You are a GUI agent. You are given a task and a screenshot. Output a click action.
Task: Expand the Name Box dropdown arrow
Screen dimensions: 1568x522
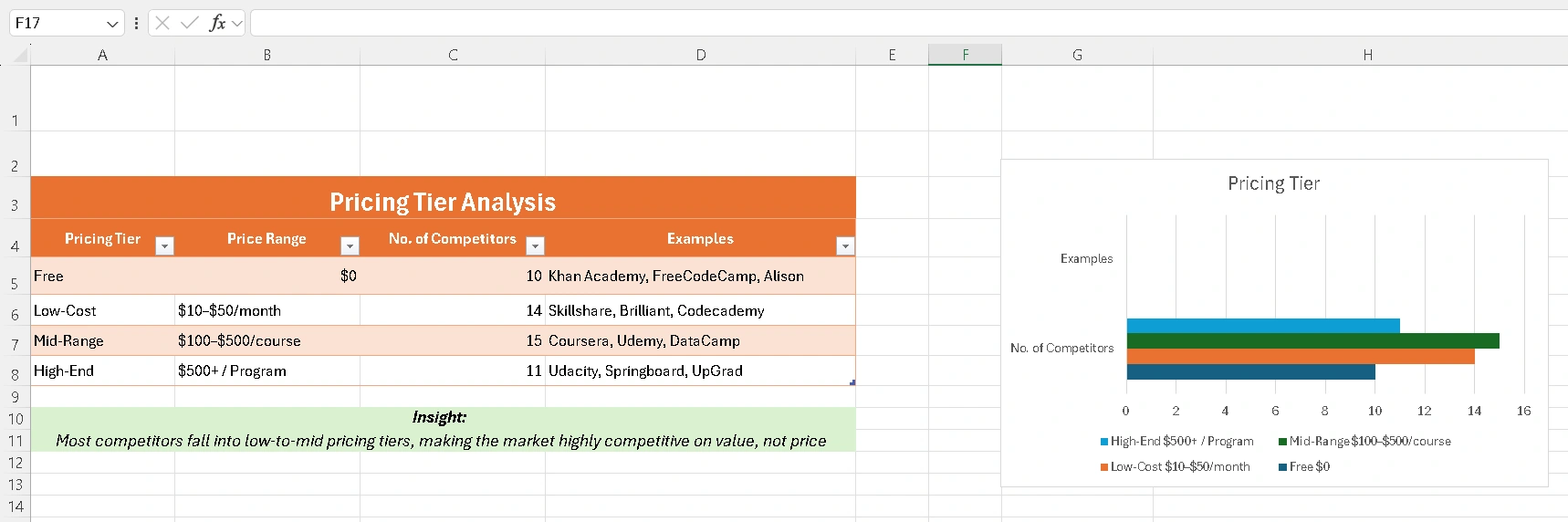point(112,23)
